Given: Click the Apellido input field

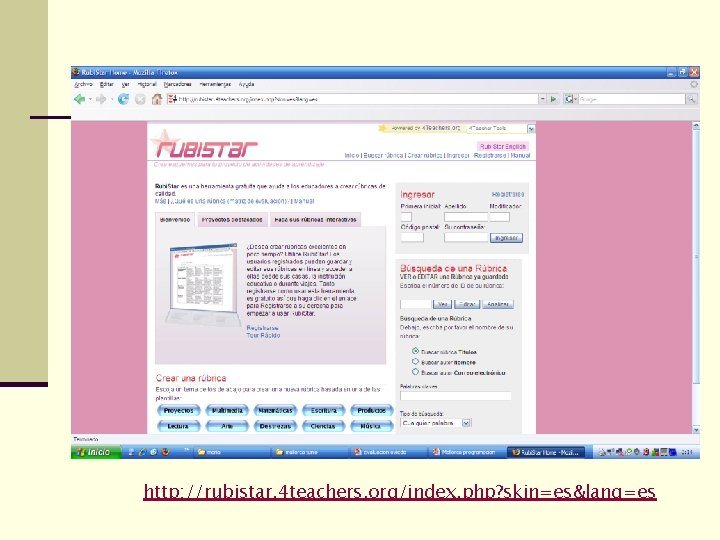Looking at the screenshot, I should [x=466, y=217].
